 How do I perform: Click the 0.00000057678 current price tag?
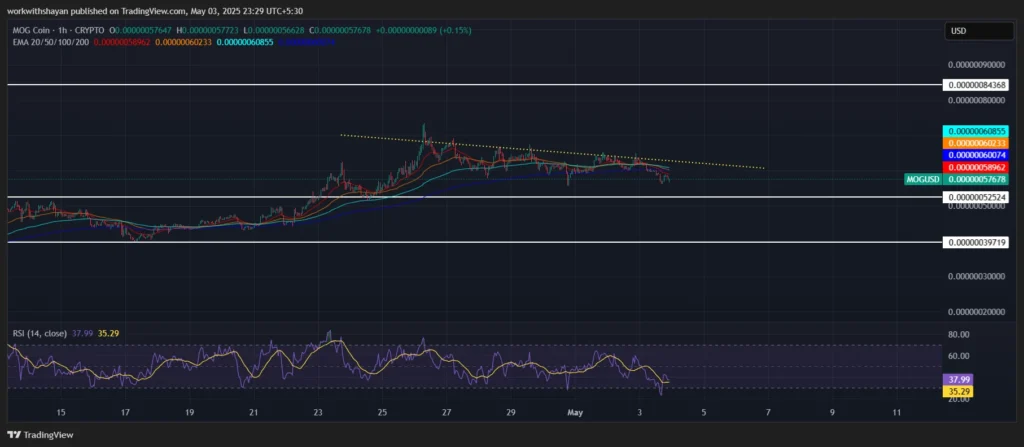click(978, 179)
